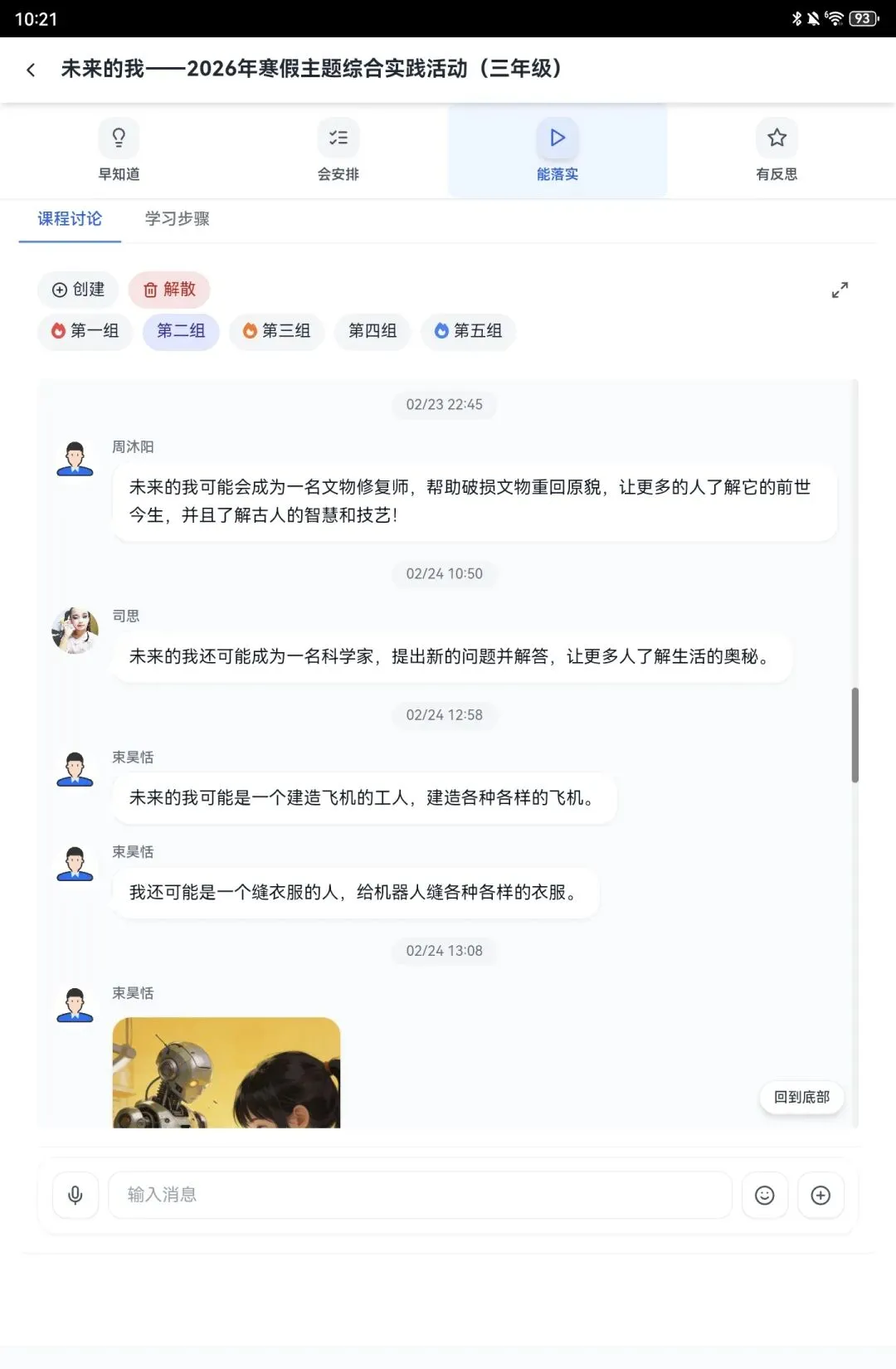Expand the discussion to fullscreen

(x=840, y=290)
